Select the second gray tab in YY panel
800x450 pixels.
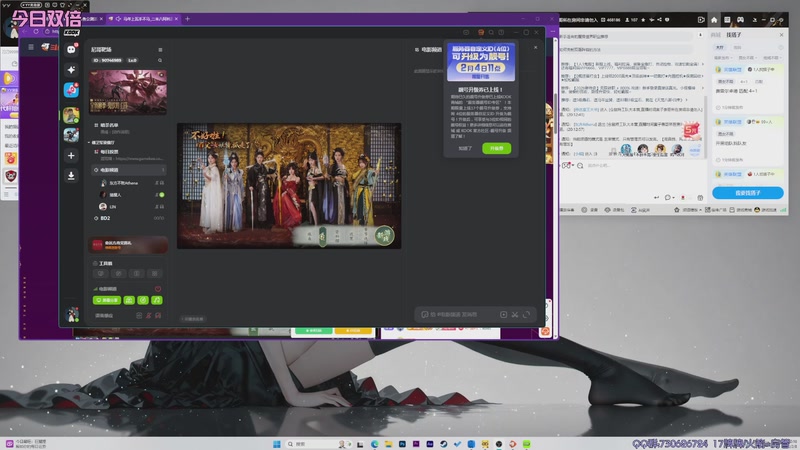(x=737, y=47)
